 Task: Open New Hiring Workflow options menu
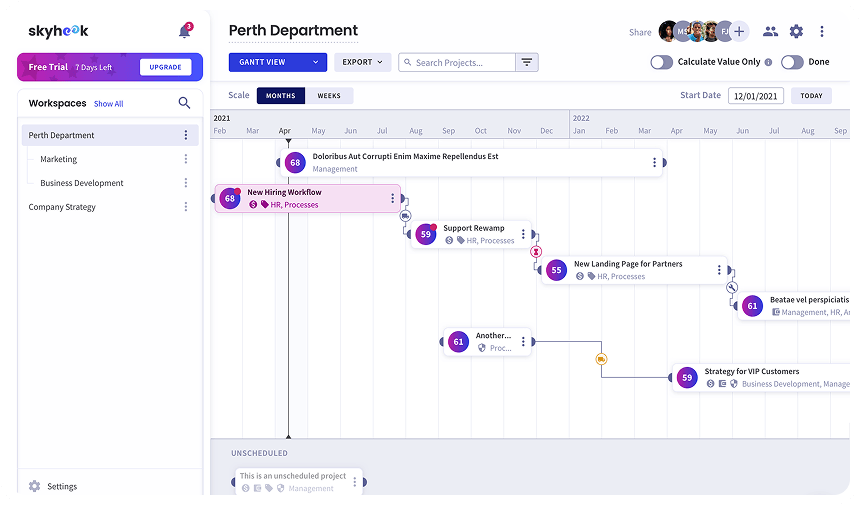[392, 198]
